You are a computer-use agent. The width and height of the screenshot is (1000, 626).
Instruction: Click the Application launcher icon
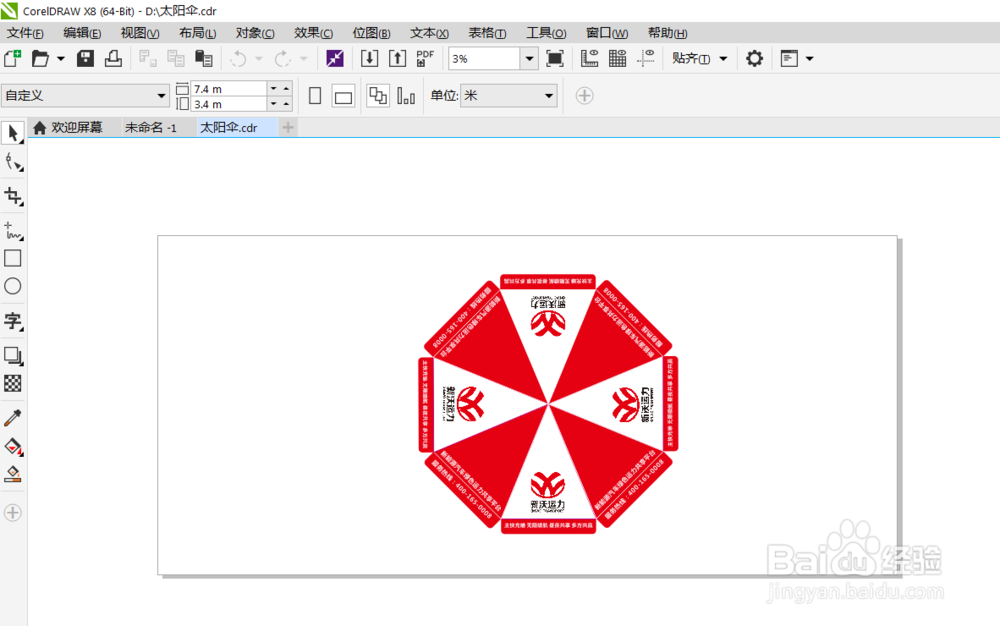tap(790, 59)
